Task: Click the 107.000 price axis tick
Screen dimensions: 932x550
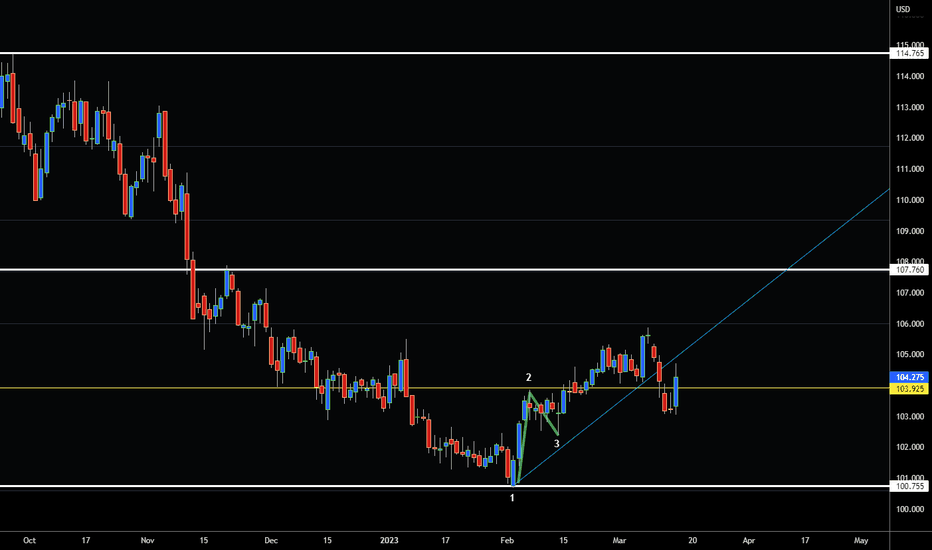Action: click(x=910, y=293)
